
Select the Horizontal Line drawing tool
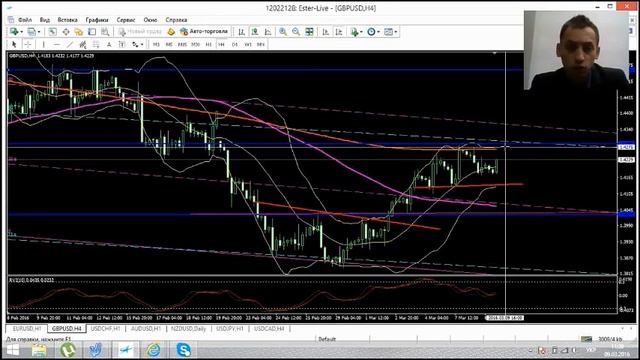[57, 44]
